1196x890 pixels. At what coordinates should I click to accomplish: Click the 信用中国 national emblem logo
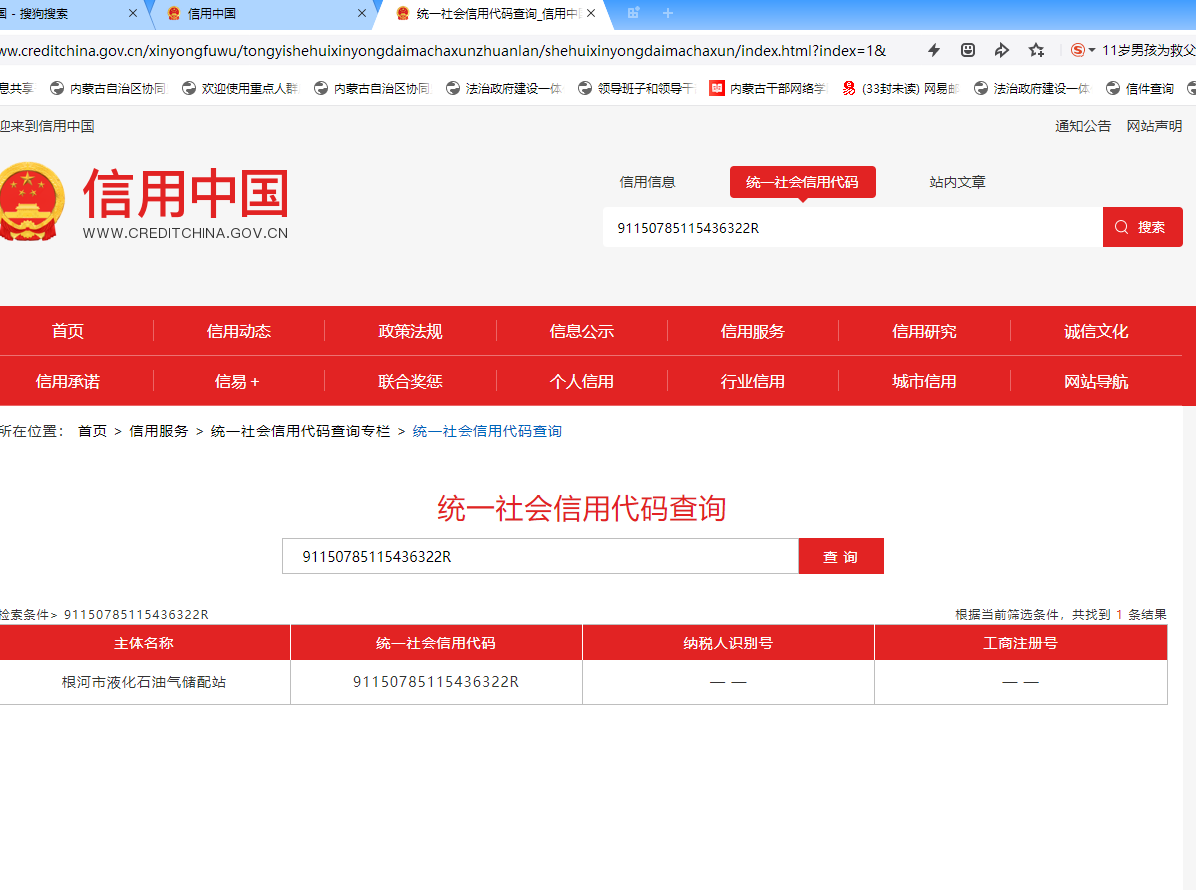[x=31, y=202]
